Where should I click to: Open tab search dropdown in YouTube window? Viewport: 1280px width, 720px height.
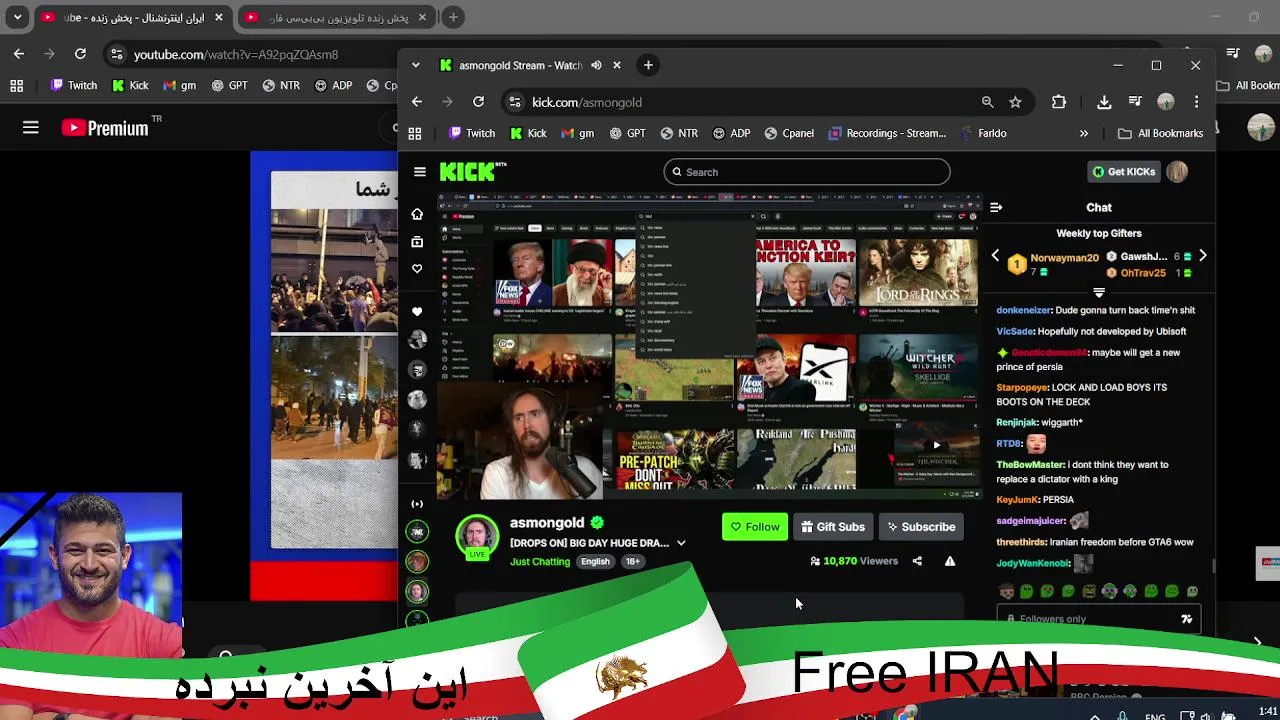(x=17, y=17)
